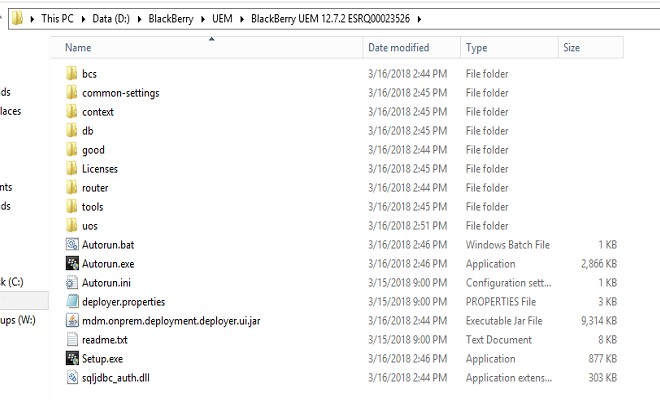
Task: Click the Type column header
Action: pos(477,47)
